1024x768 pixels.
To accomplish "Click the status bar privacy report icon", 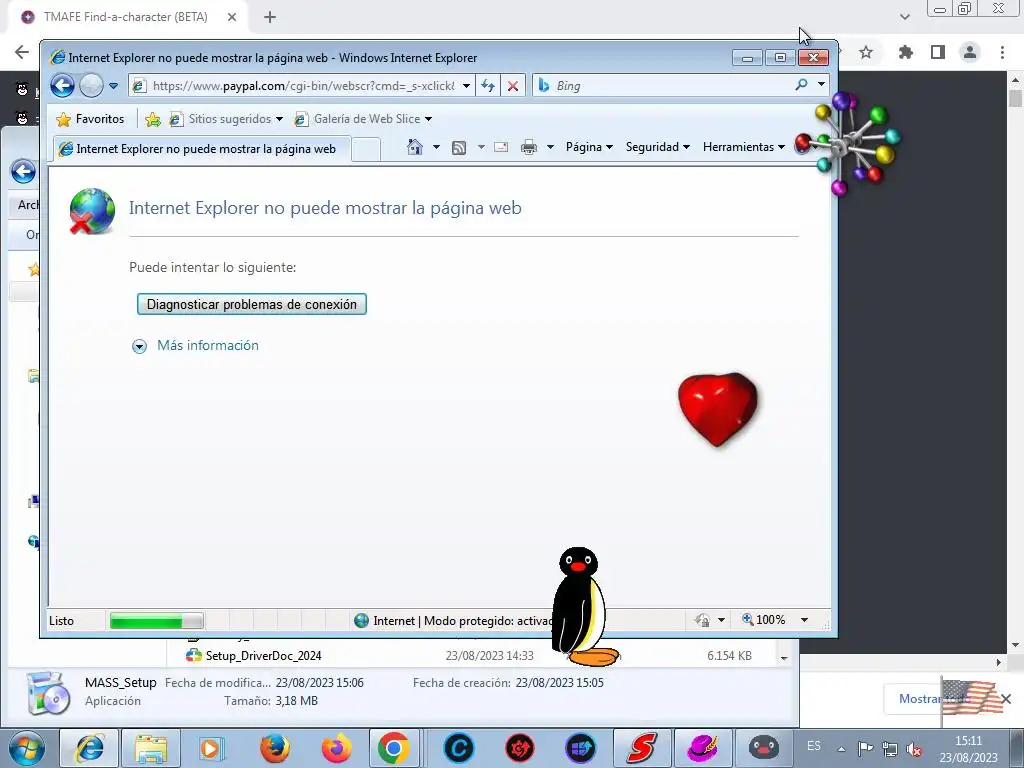I will (x=702, y=620).
